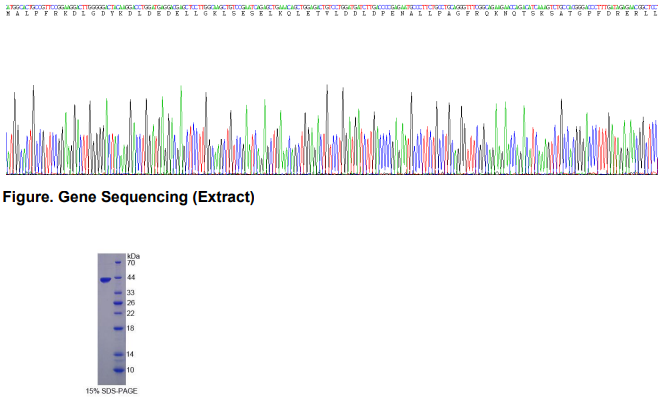Select the 33 kDa marker label

pyautogui.click(x=131, y=293)
